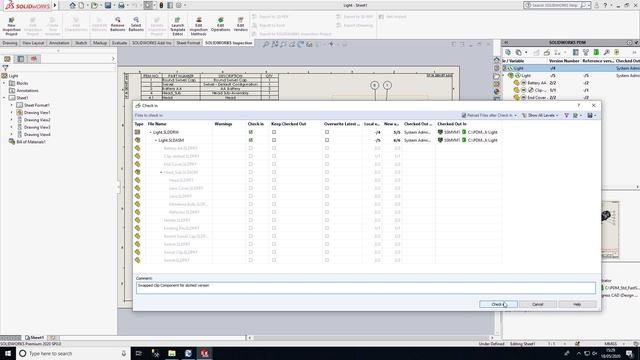Click the Sheet1 tab at bottom
640x360 pixels.
(34, 338)
